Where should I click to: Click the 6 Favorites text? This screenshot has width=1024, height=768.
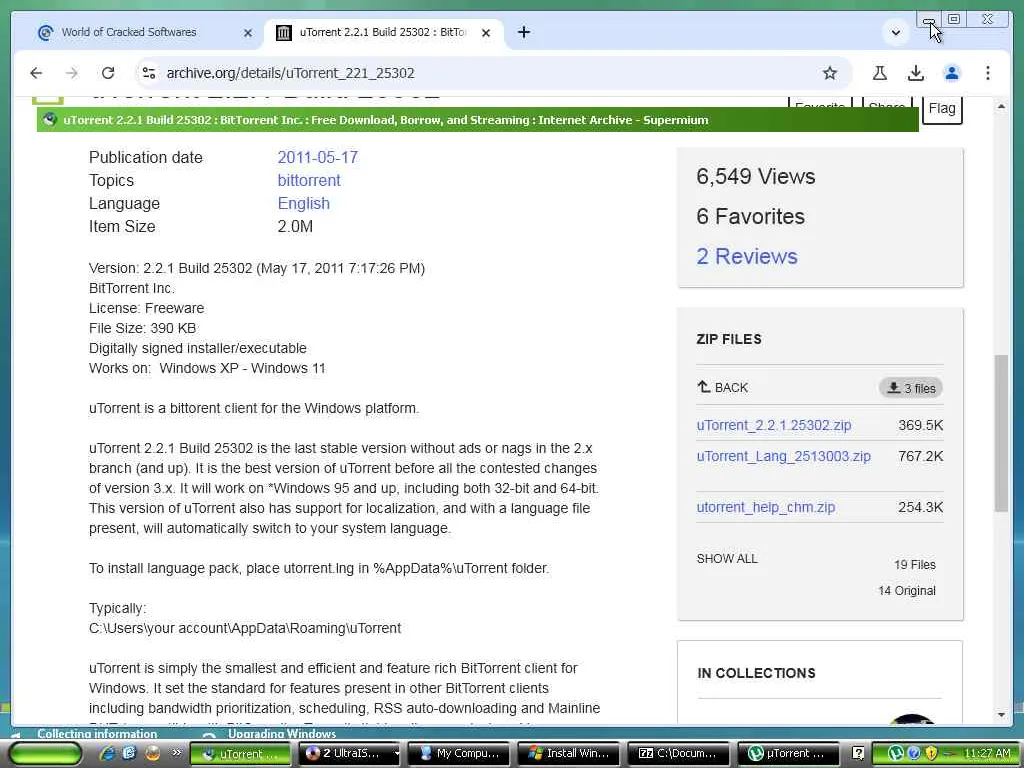(x=750, y=216)
